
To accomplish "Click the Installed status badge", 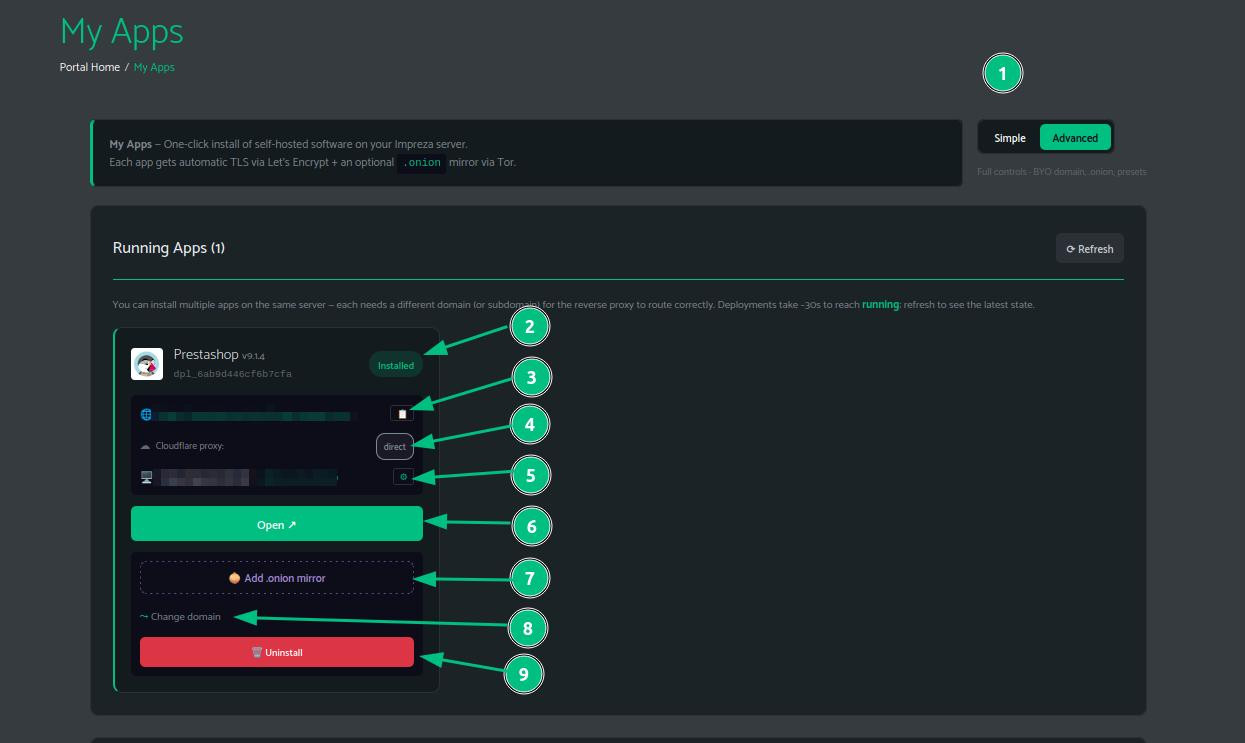I will (x=396, y=365).
